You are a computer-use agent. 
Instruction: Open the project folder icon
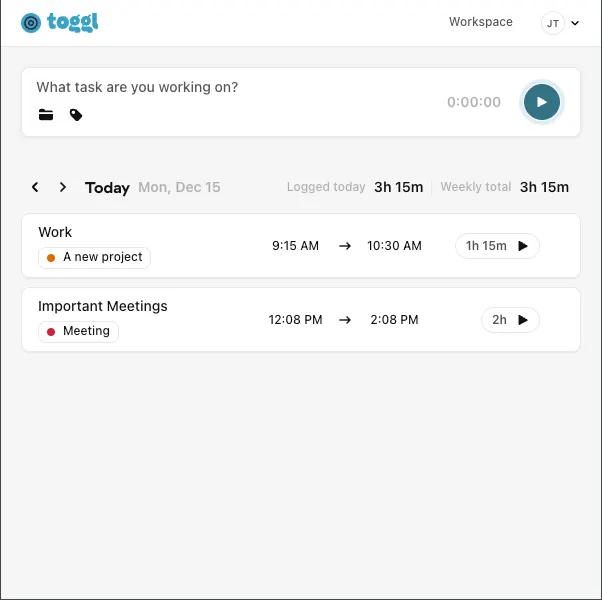click(46, 115)
